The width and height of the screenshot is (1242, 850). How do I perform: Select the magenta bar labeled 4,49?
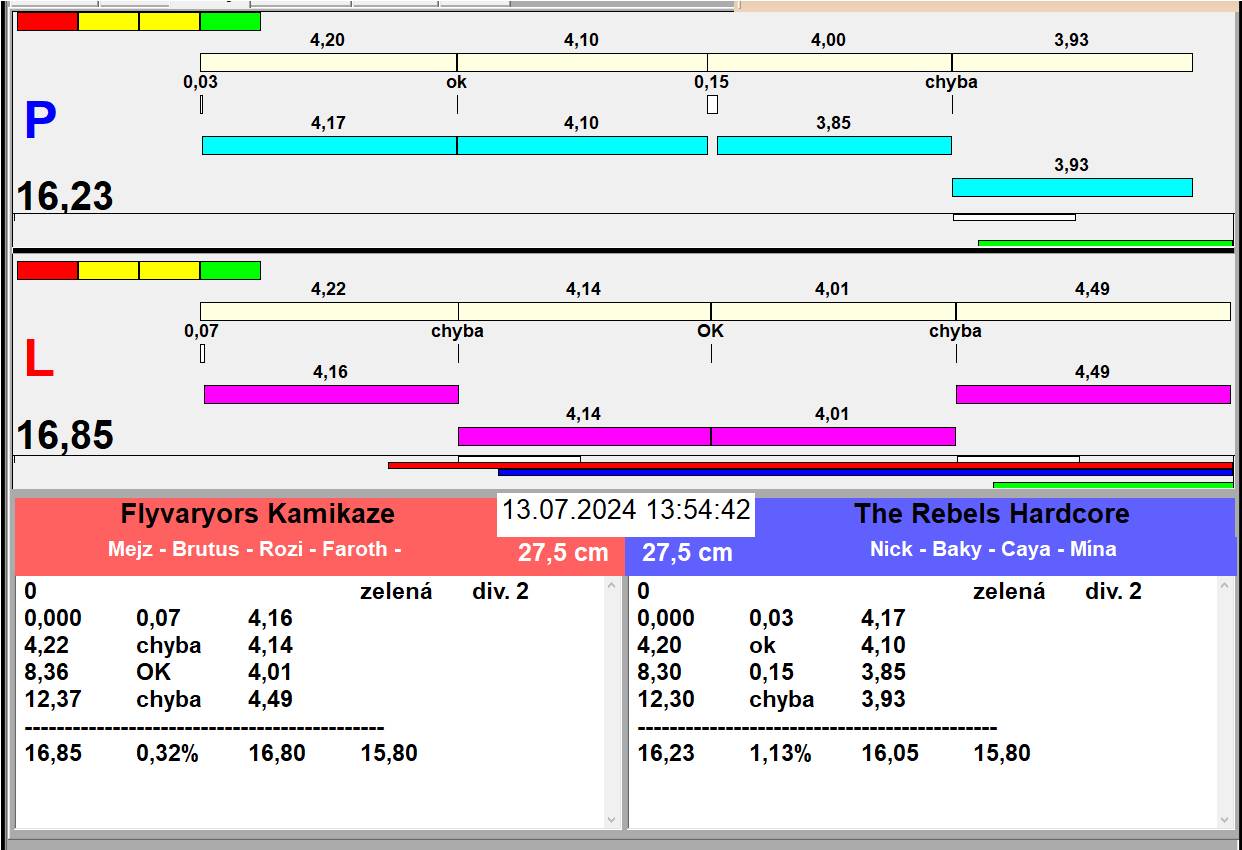[1093, 394]
